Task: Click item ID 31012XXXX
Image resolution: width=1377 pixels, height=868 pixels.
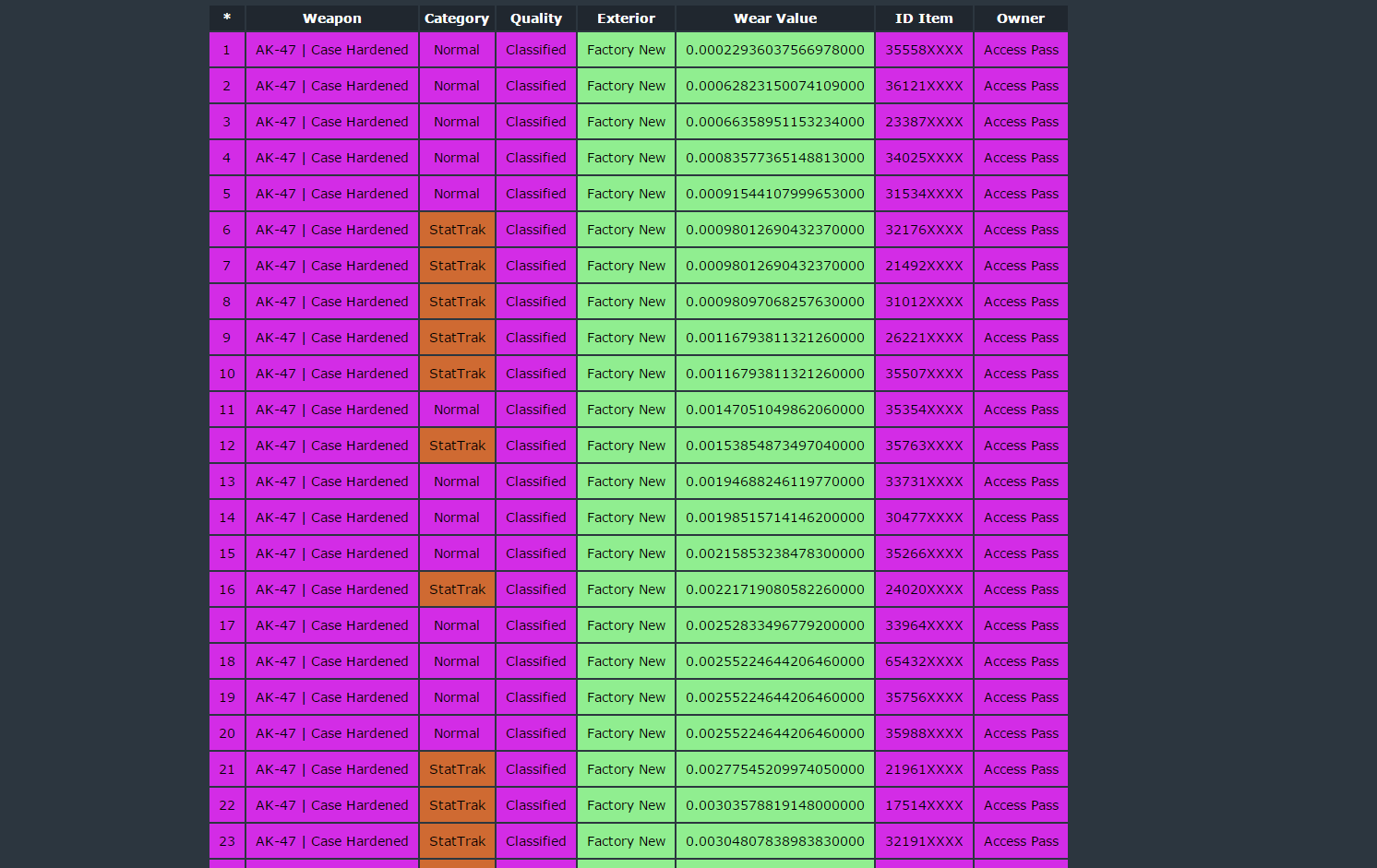Action: click(x=924, y=302)
